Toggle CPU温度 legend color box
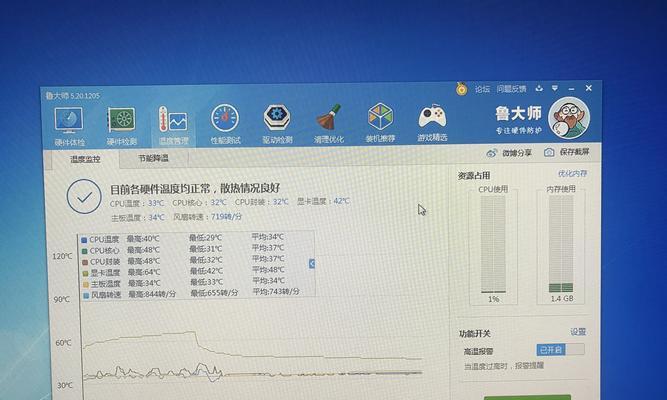This screenshot has width=667, height=400. (x=84, y=240)
